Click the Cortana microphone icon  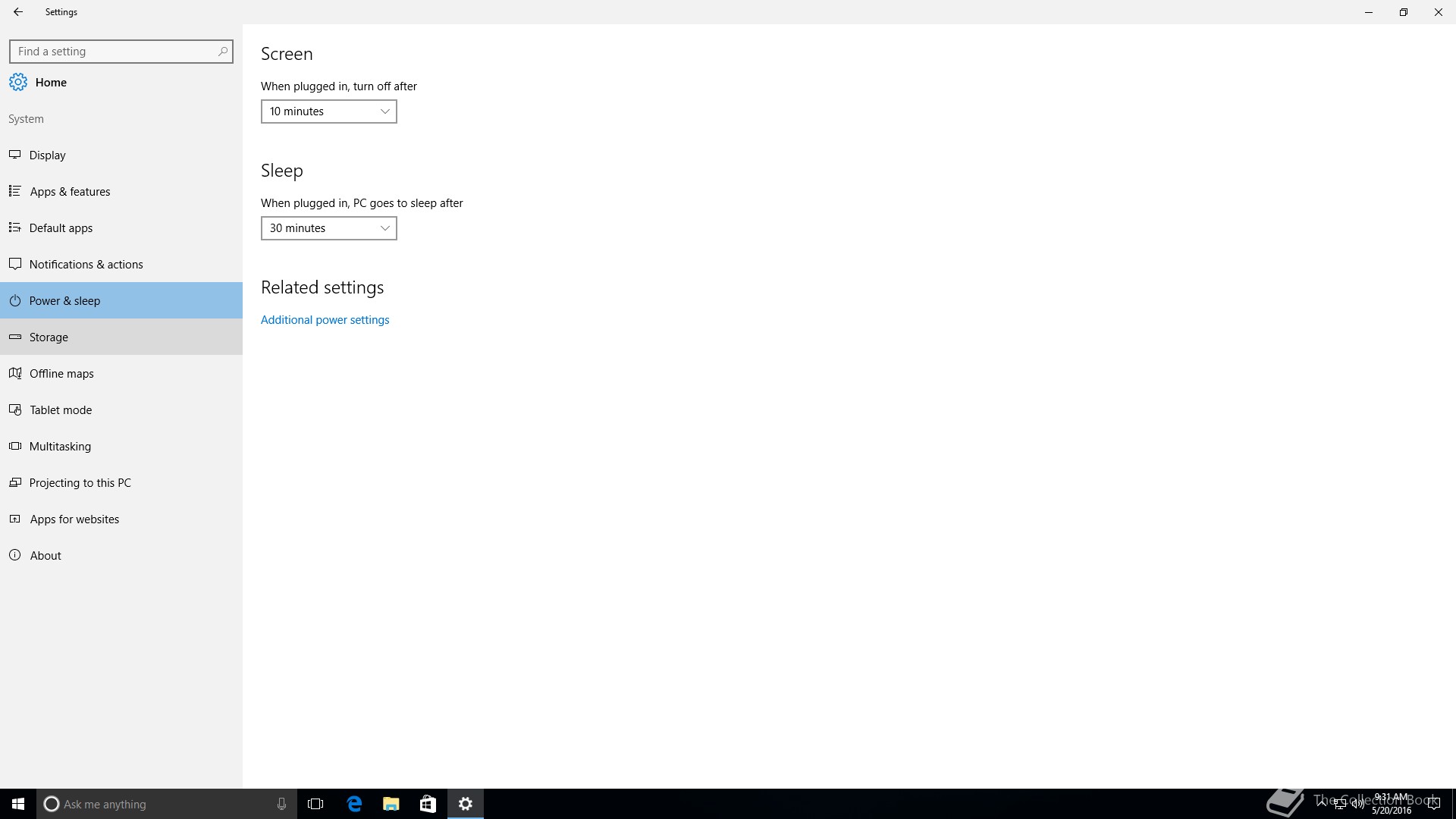pyautogui.click(x=281, y=804)
